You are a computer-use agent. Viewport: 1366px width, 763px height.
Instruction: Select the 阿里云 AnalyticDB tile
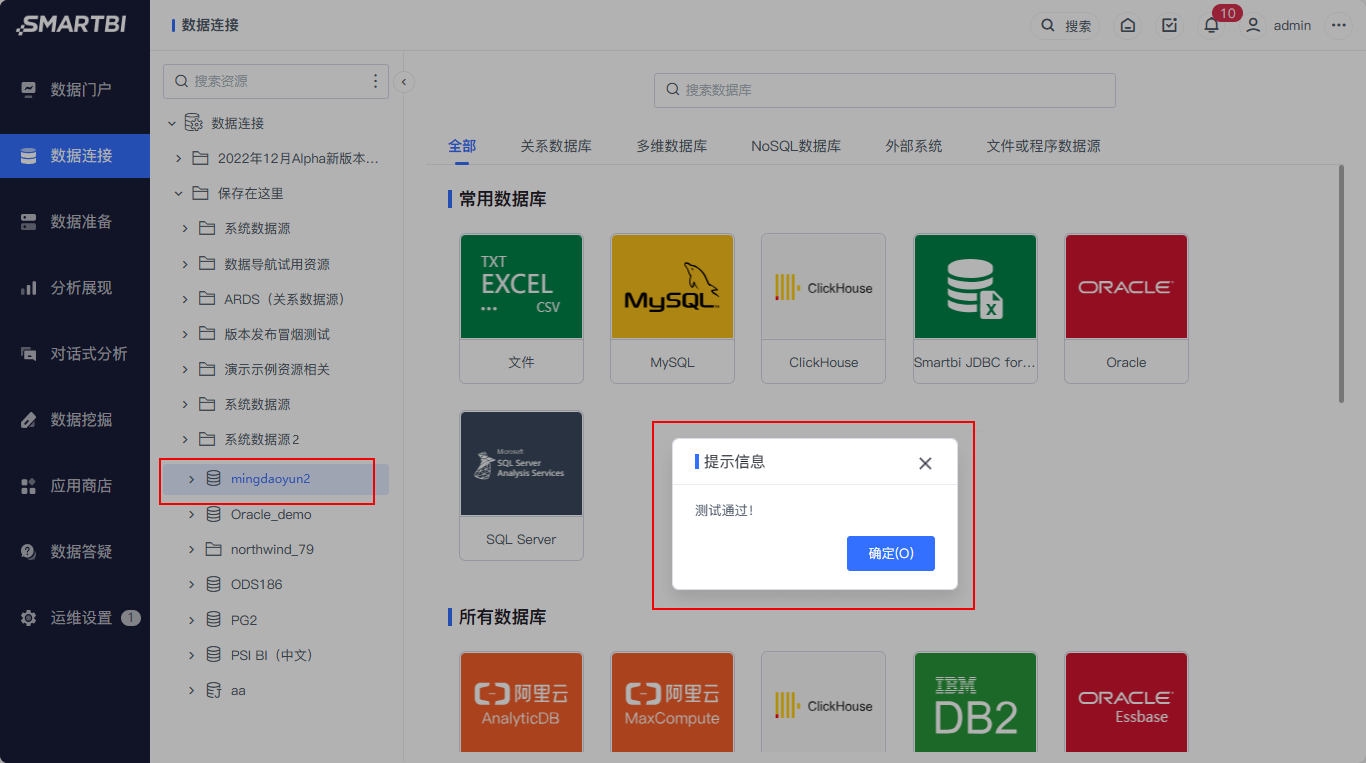click(521, 702)
